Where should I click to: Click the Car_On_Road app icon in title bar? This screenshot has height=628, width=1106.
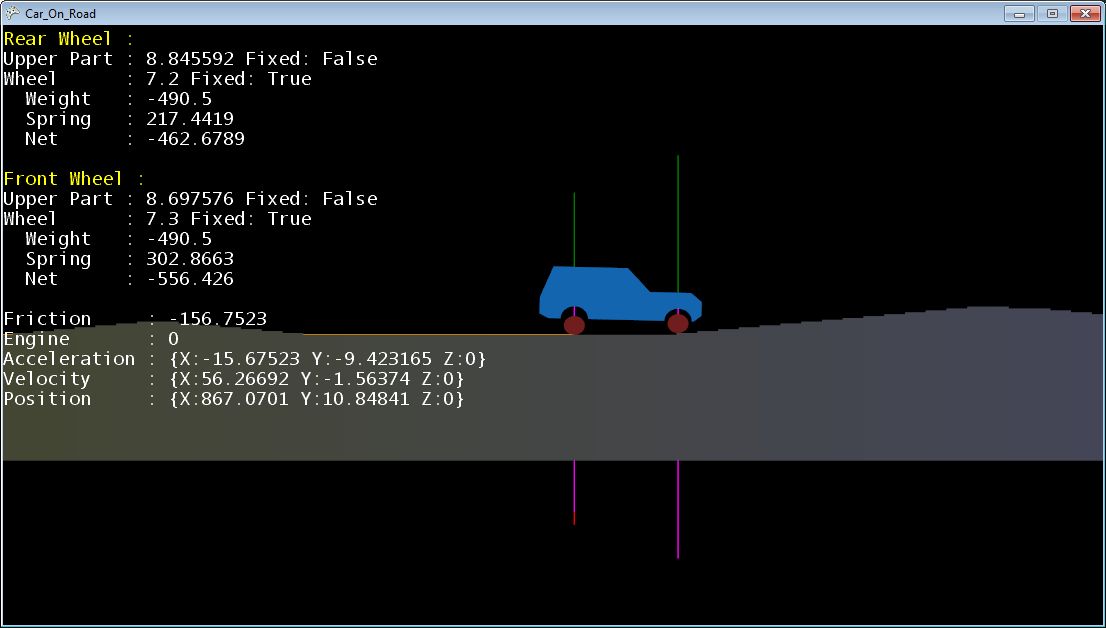pyautogui.click(x=12, y=14)
